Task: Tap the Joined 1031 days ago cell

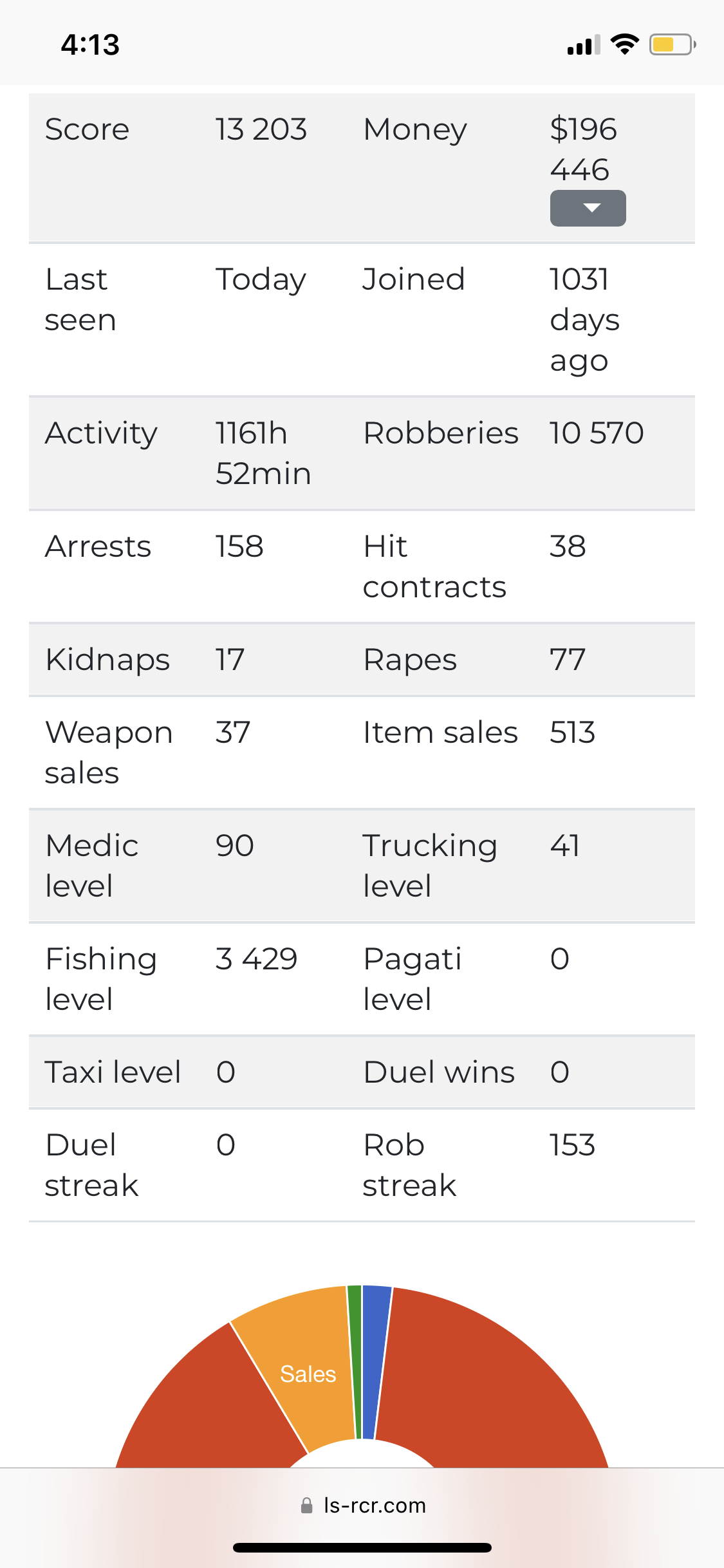Action: [x=584, y=320]
